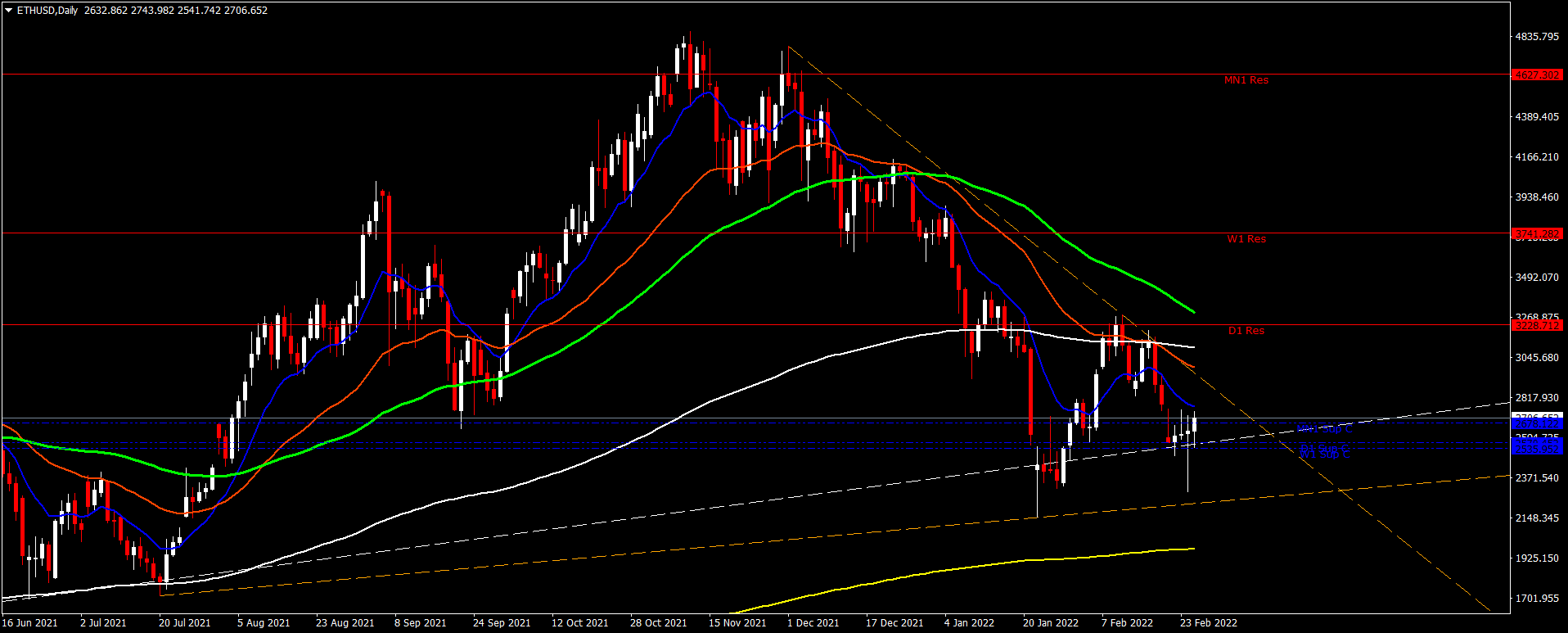Click the 2817.930 price axis label
Screen dimensions: 1568x633
[1537, 398]
